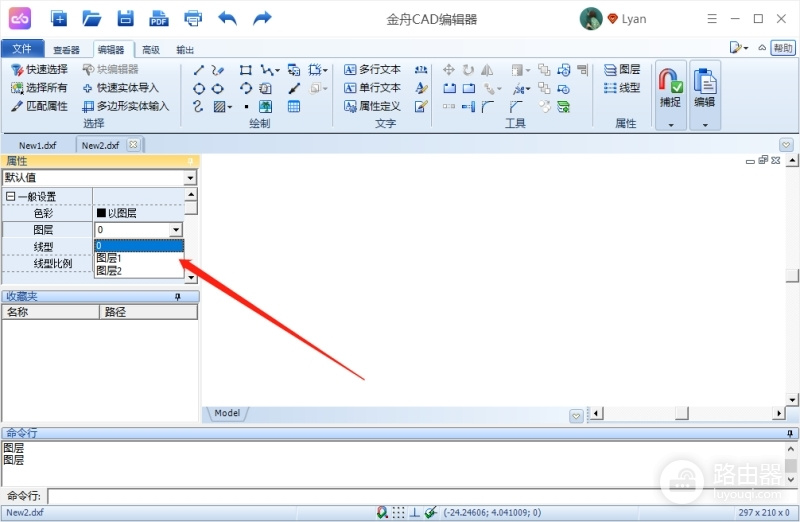Image resolution: width=800 pixels, height=522 pixels.
Task: Click the 快速选择 button
Action: tap(40, 69)
